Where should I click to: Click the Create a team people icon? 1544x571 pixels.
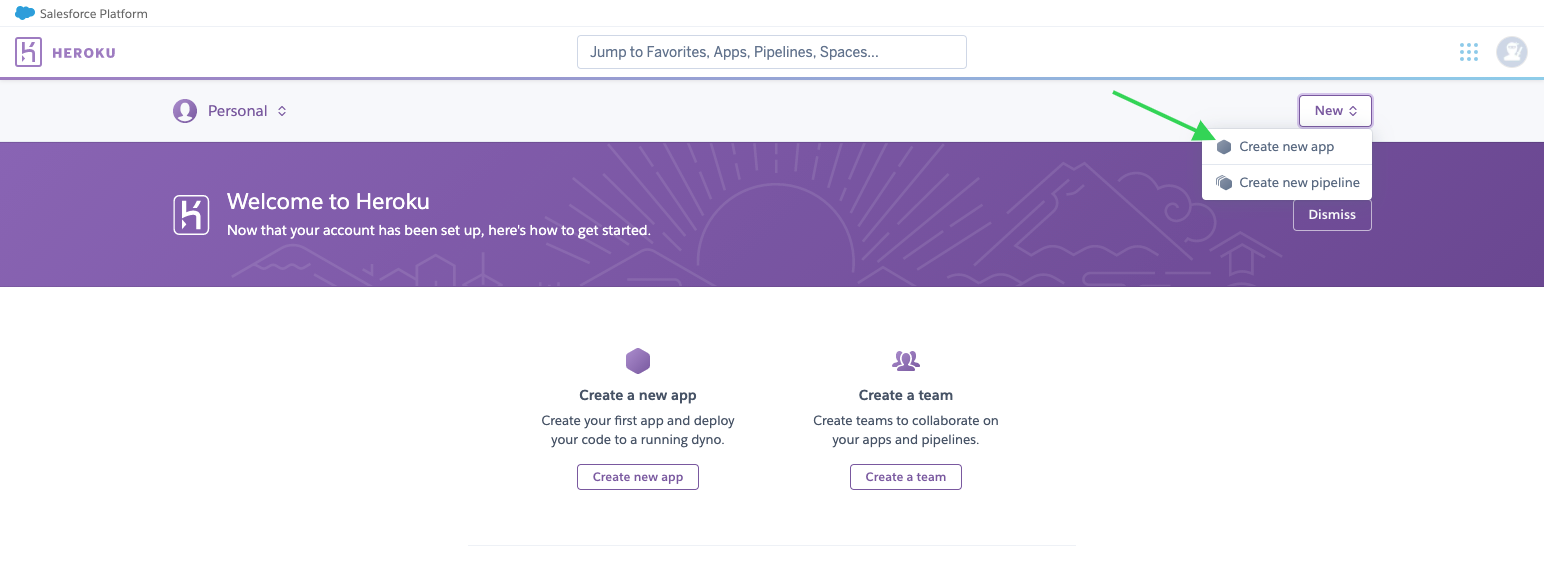(x=905, y=361)
